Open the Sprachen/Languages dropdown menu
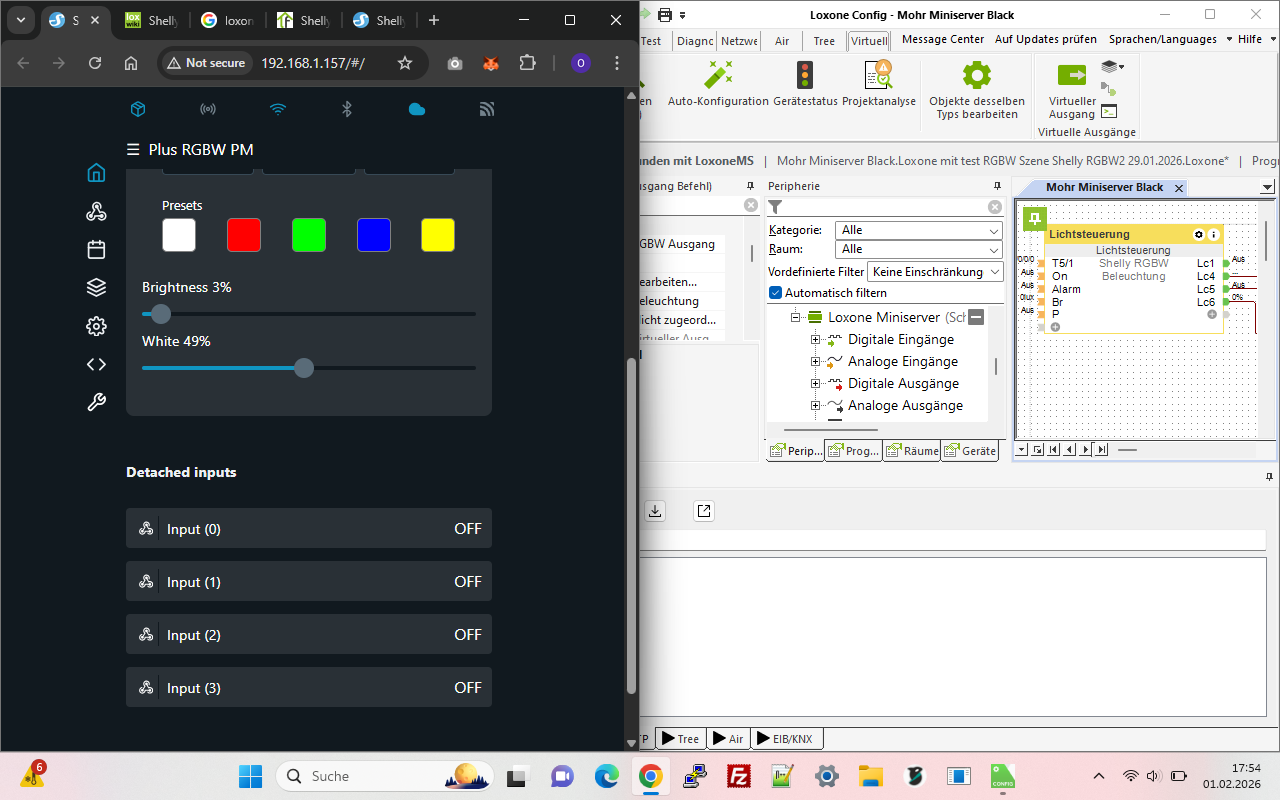1280x800 pixels. [x=1168, y=40]
